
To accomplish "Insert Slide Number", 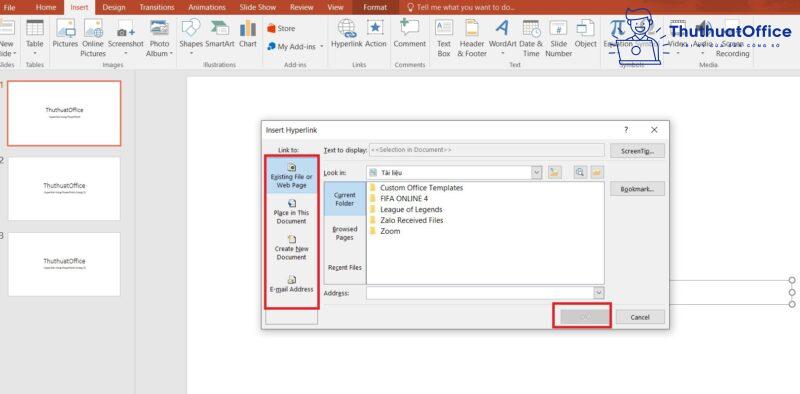I will pos(558,38).
